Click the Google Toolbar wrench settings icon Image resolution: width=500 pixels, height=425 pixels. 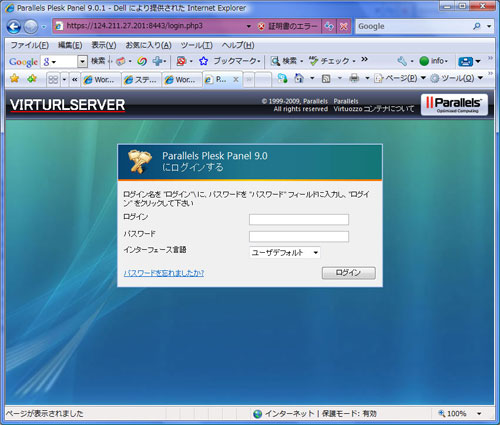402,61
